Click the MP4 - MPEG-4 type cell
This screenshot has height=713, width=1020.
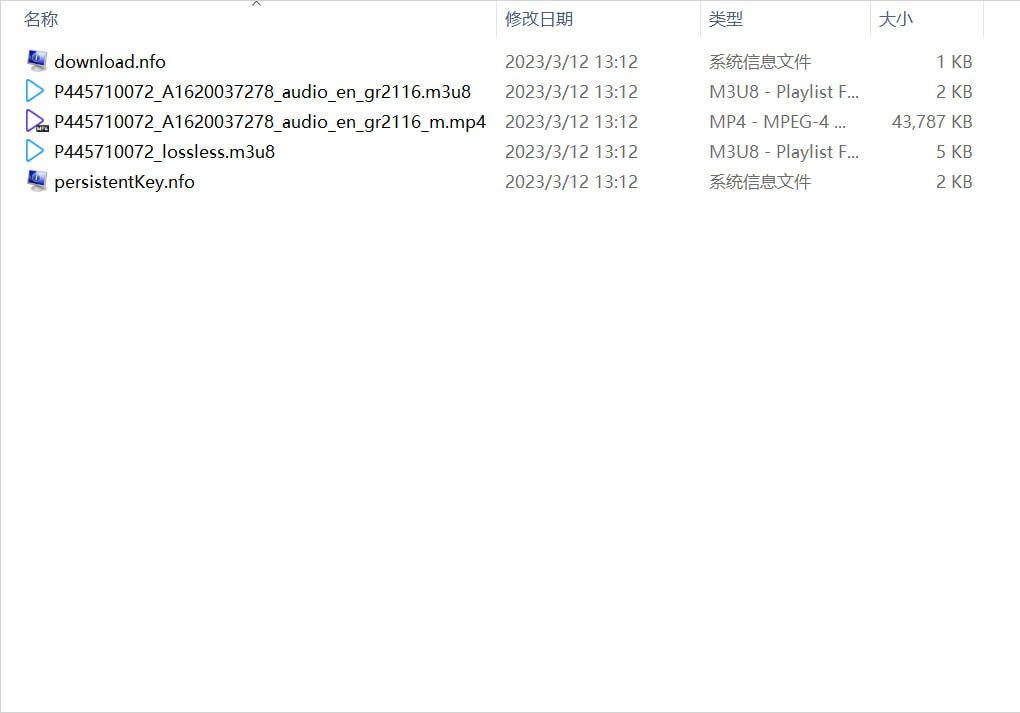click(x=777, y=122)
